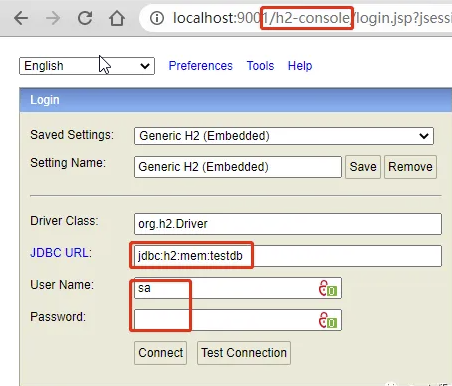
Task: Click the Test Connection button
Action: [244, 353]
